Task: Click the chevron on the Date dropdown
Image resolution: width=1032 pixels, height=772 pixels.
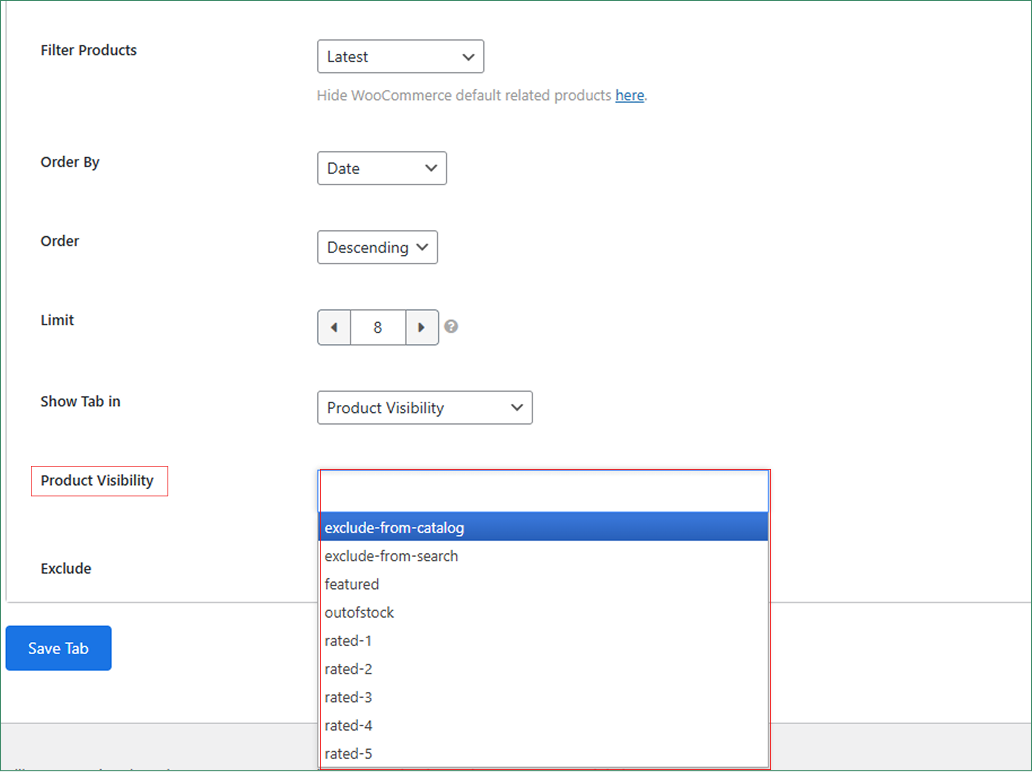Action: [431, 168]
